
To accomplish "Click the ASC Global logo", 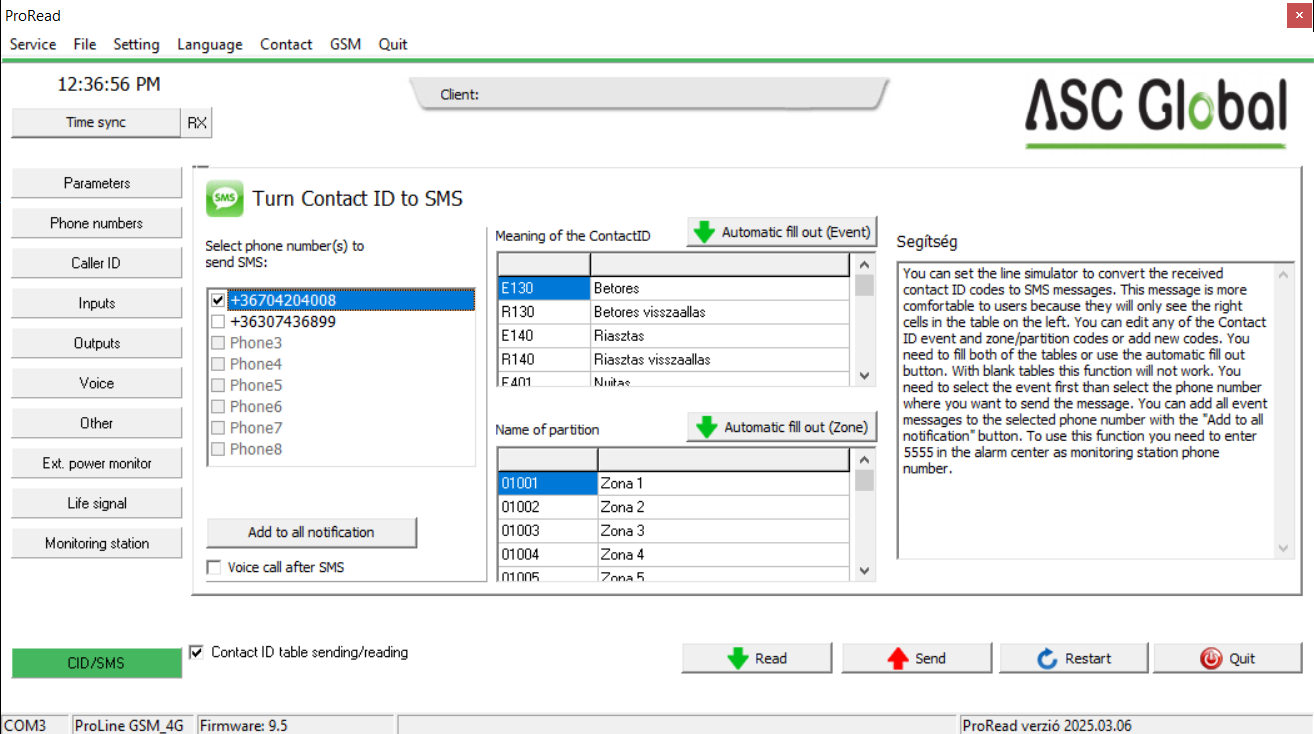I will (x=1157, y=112).
